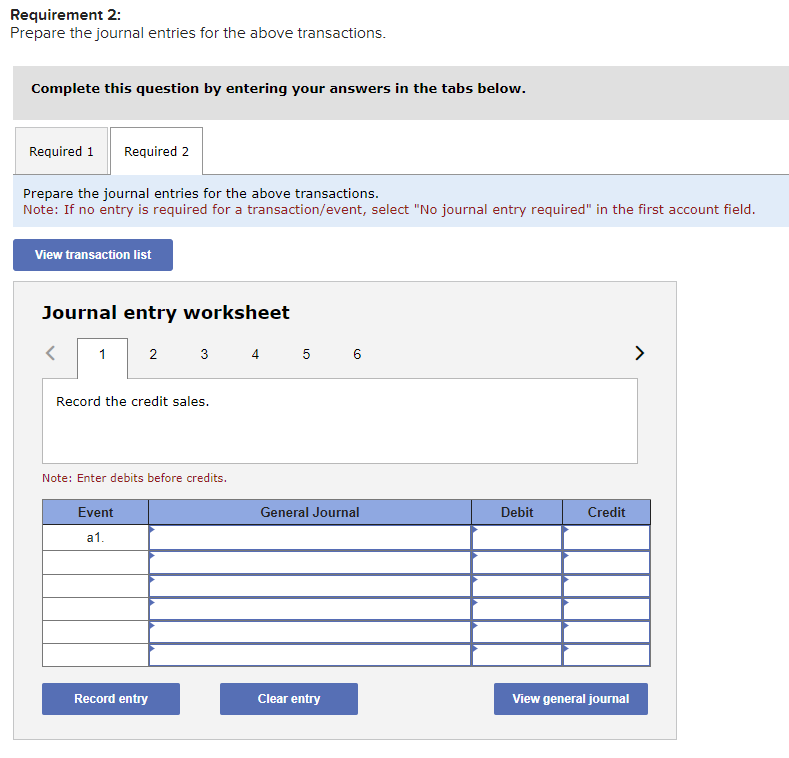Open General Journal account dropdown in second row

point(310,562)
